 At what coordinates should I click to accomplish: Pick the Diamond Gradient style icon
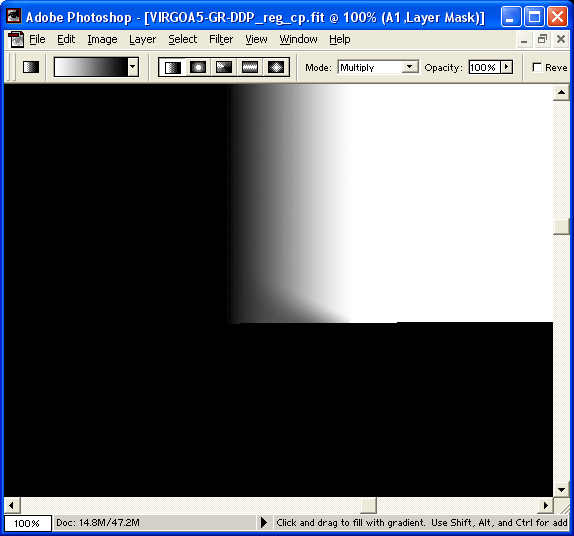276,67
